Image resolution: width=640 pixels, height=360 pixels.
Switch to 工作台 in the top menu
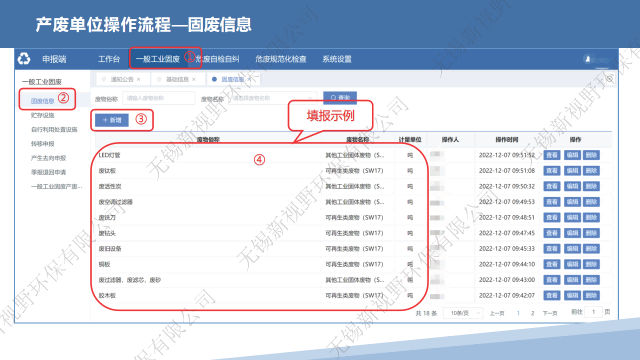pyautogui.click(x=109, y=59)
